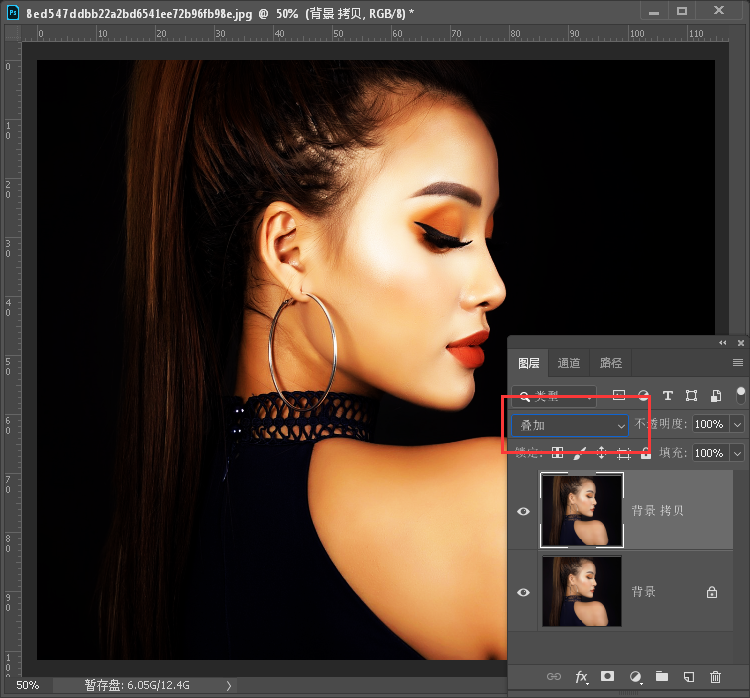Open the 叠加 blend mode dropdown
The height and width of the screenshot is (698, 750).
click(x=569, y=425)
